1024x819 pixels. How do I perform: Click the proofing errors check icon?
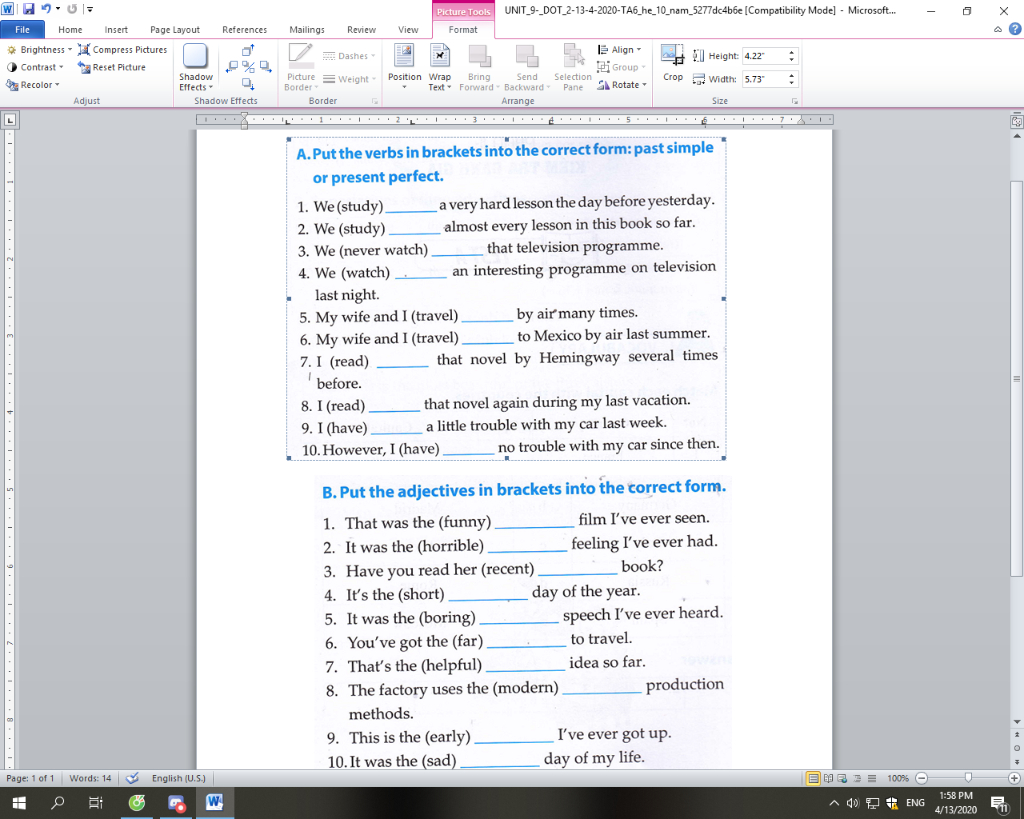(x=133, y=778)
